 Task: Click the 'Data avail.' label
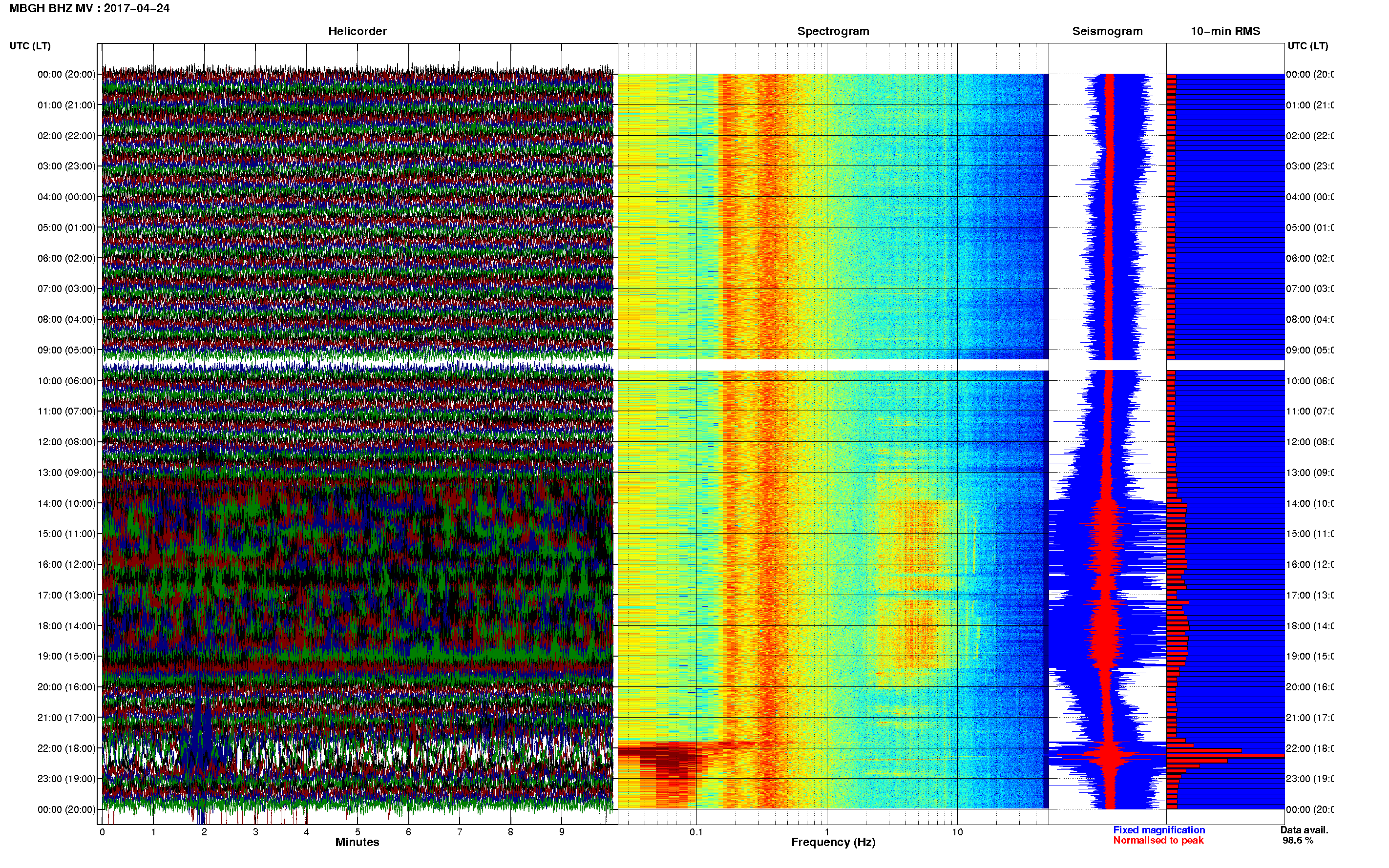(1304, 830)
